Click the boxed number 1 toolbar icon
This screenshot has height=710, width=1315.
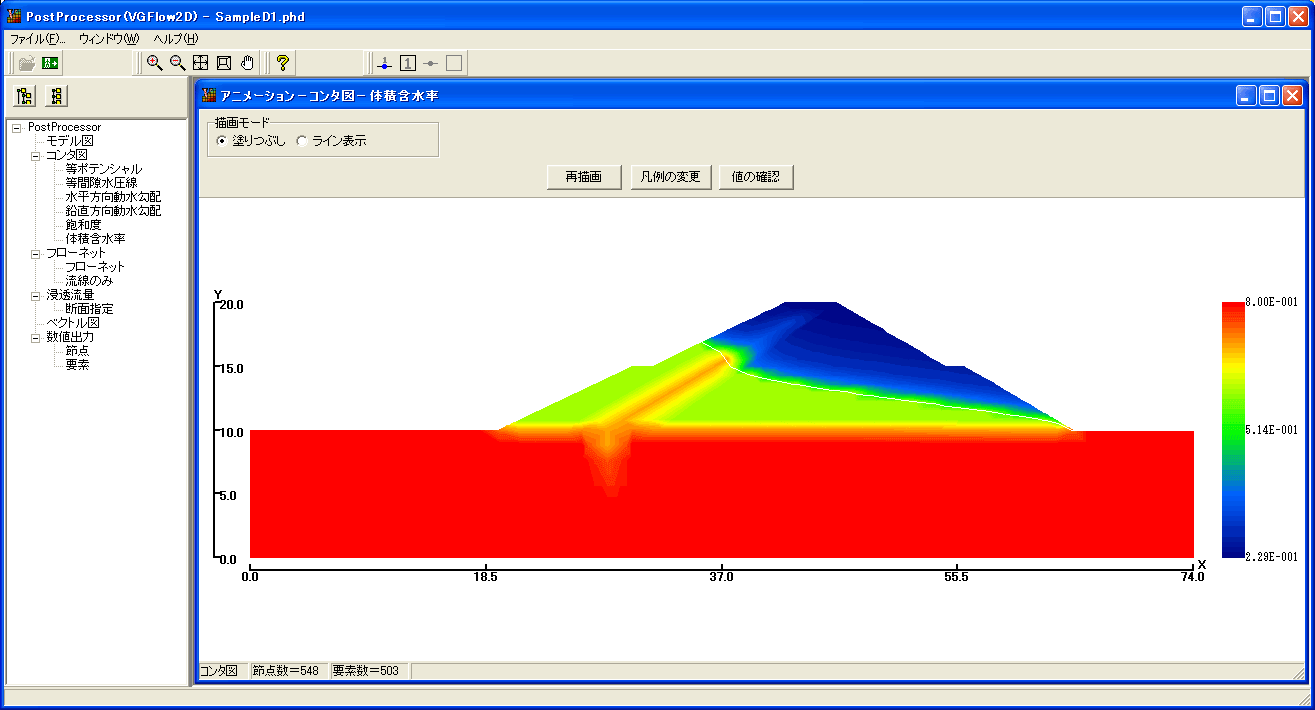pyautogui.click(x=408, y=63)
